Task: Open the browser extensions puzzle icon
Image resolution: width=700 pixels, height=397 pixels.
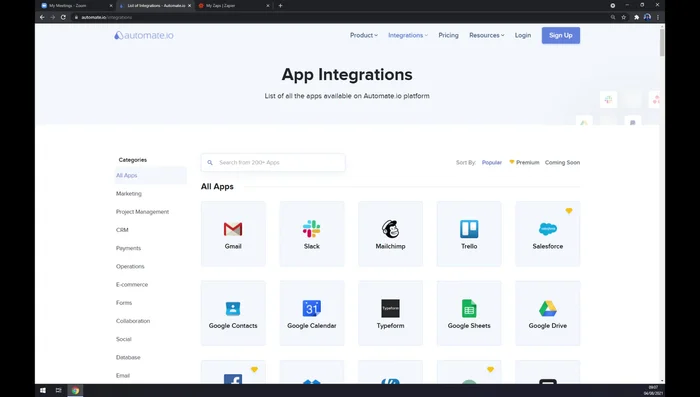Action: 636,17
